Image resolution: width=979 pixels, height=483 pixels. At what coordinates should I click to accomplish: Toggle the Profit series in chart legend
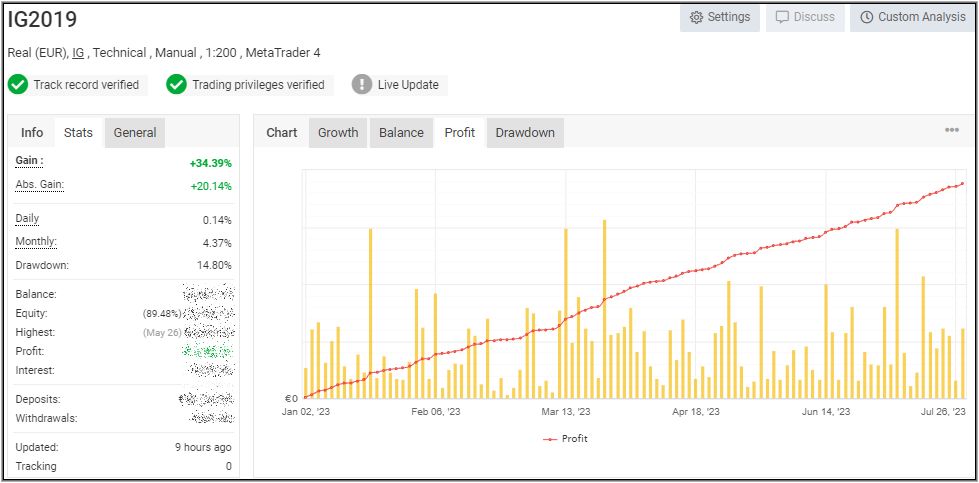point(566,439)
